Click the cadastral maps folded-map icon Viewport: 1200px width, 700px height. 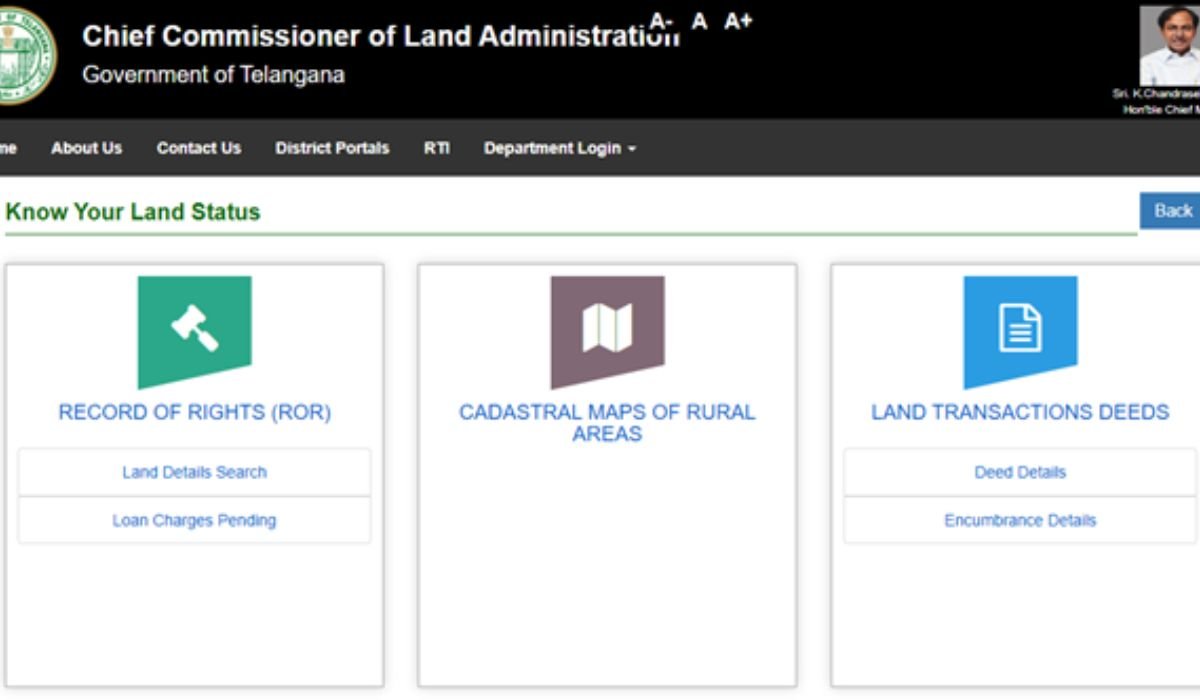pos(607,331)
